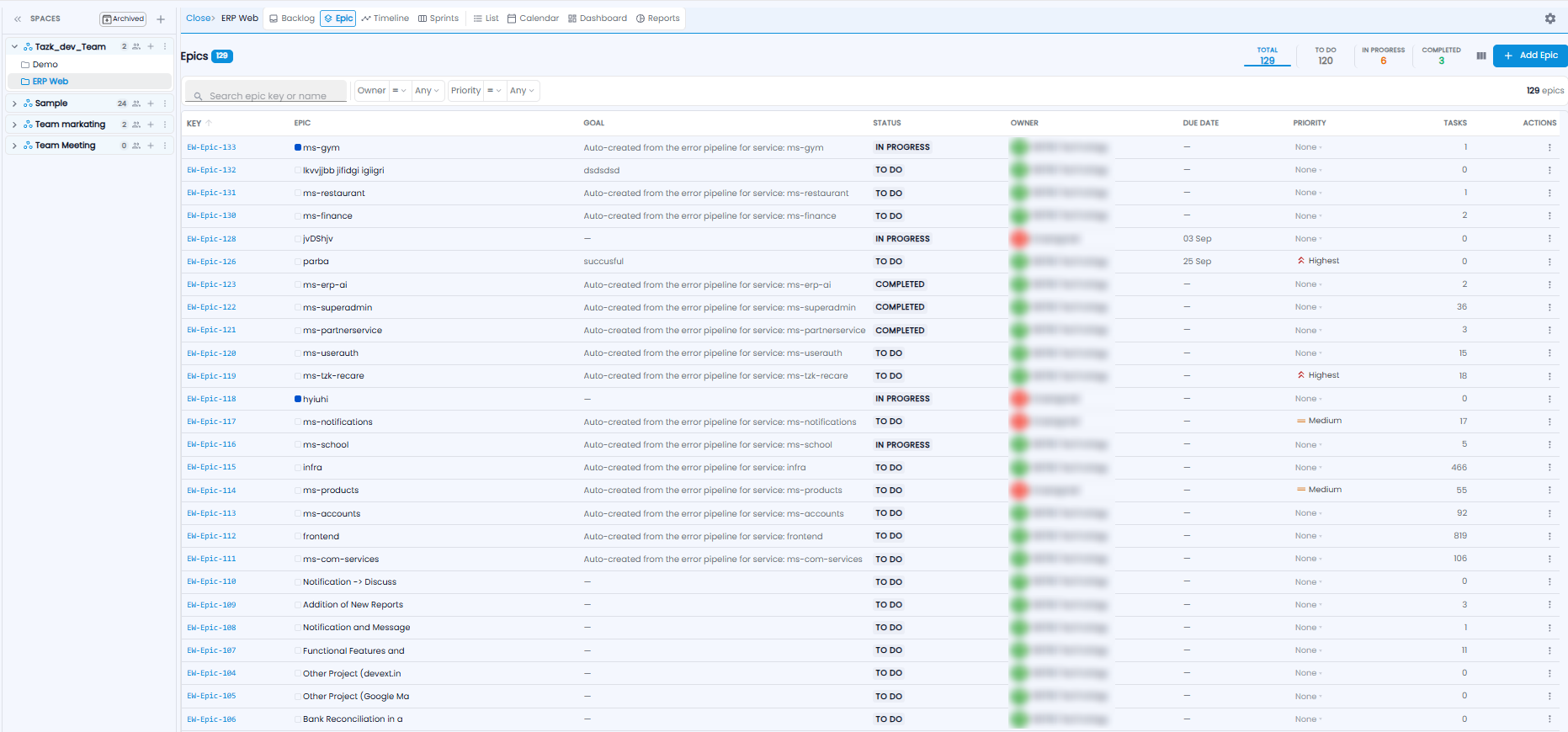Open the Priority operator dropdown
The height and width of the screenshot is (732, 1568).
pos(494,91)
